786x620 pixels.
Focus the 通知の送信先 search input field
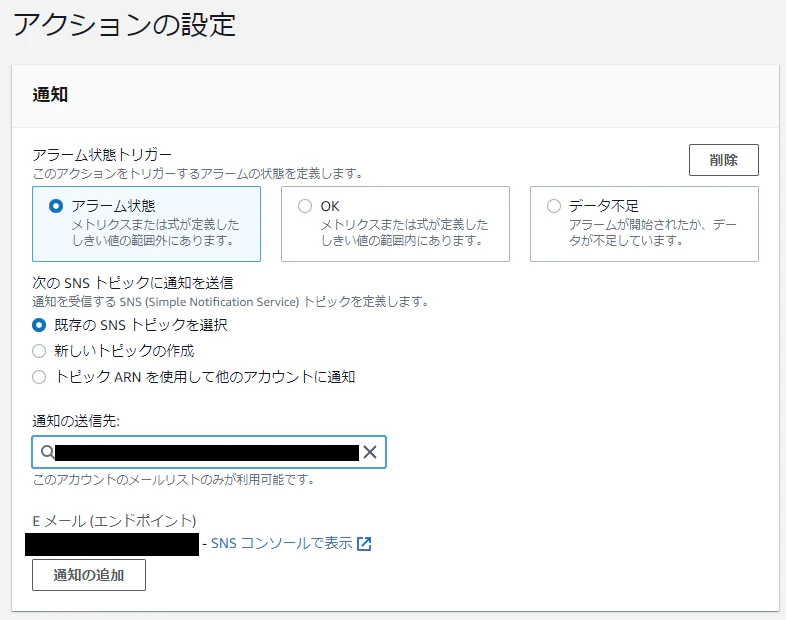click(209, 452)
